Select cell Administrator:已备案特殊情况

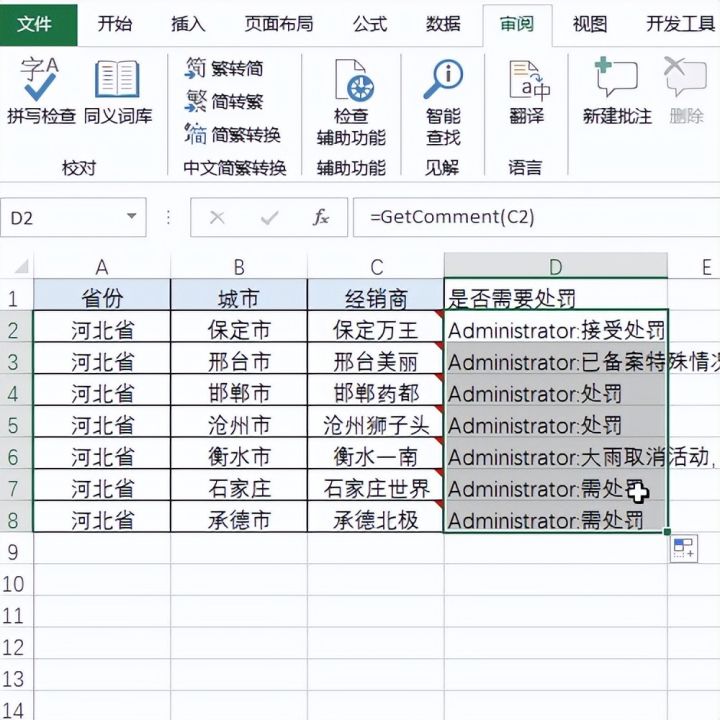[x=556, y=358]
